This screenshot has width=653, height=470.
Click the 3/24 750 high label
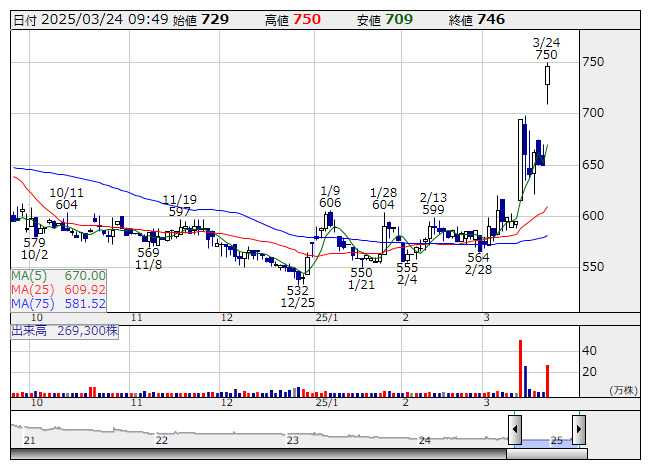tap(546, 49)
